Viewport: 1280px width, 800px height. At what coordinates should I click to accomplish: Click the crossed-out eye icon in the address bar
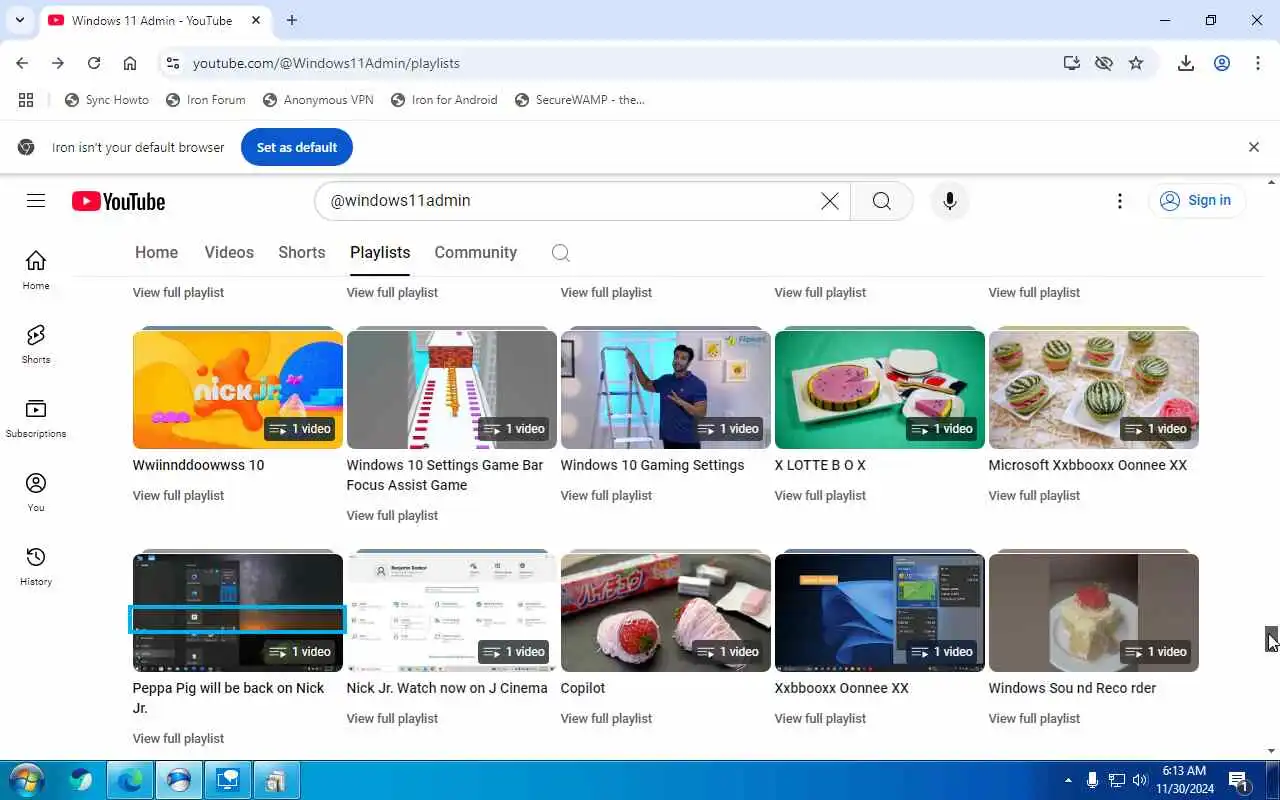tap(1104, 63)
